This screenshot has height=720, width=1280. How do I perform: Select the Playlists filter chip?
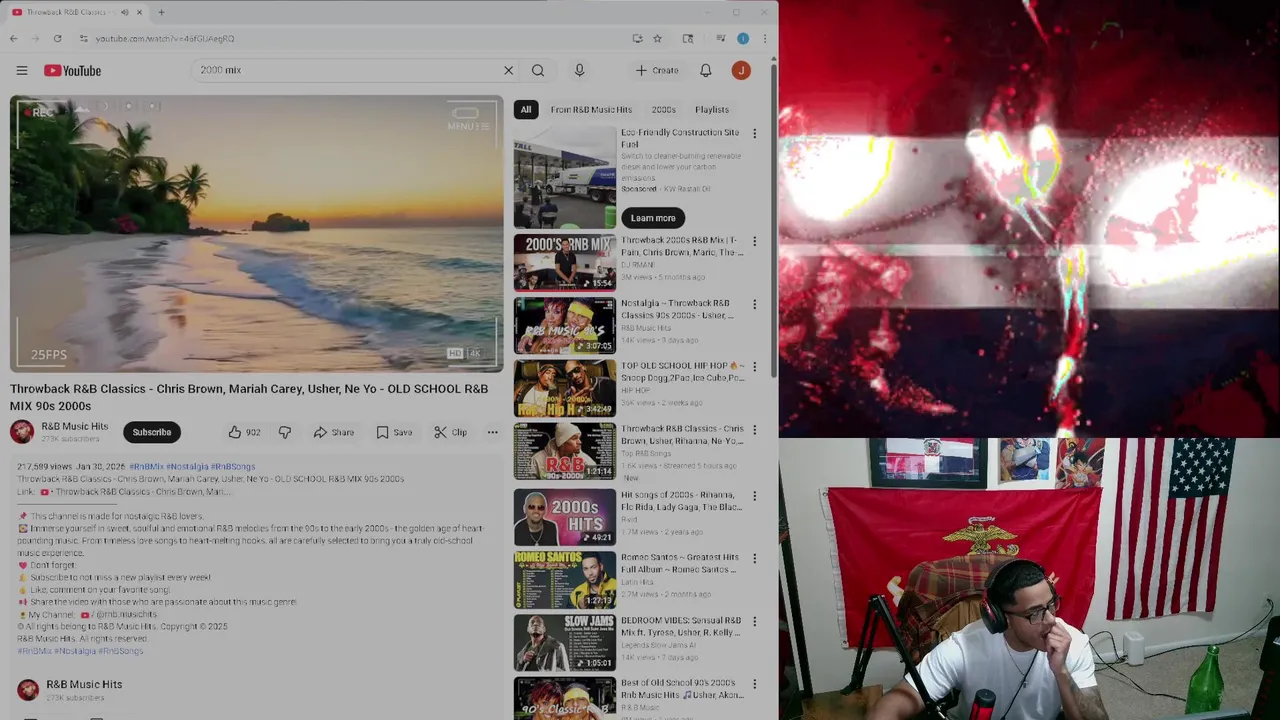click(712, 109)
